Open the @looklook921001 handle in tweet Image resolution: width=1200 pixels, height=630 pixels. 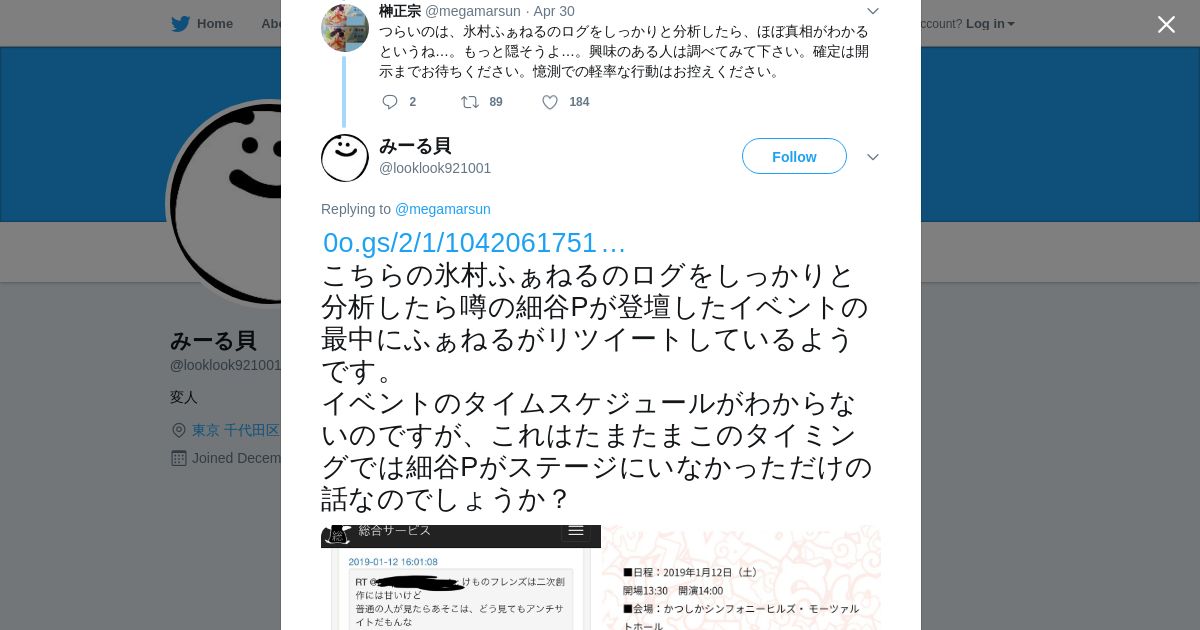click(435, 168)
